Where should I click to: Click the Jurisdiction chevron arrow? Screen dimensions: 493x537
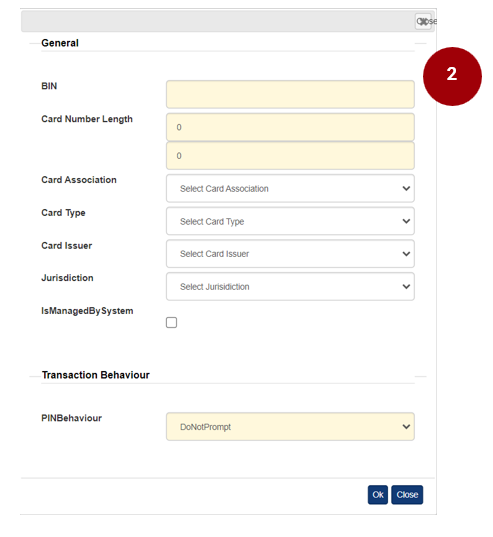point(406,287)
